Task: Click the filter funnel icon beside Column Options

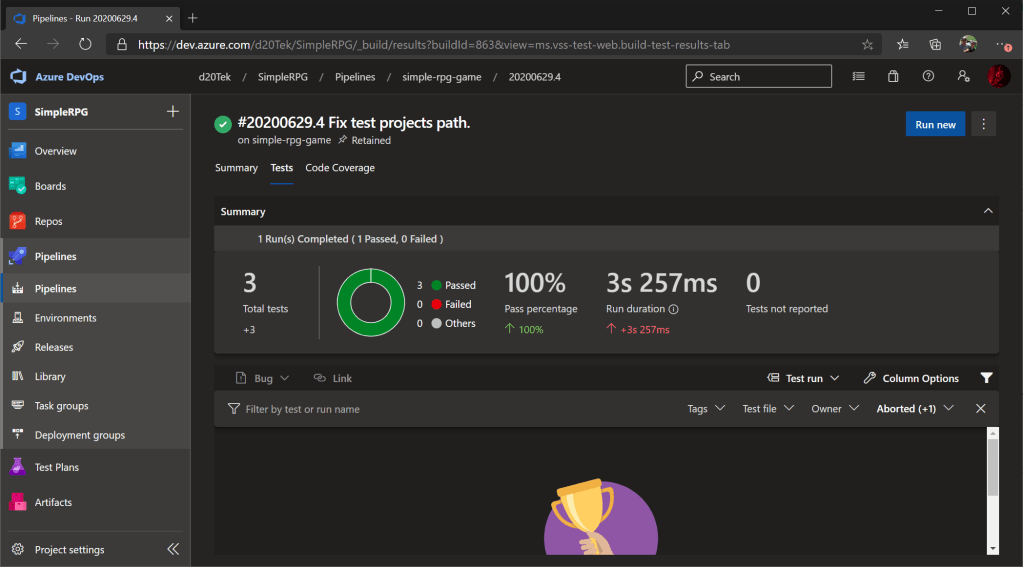Action: click(x=986, y=378)
